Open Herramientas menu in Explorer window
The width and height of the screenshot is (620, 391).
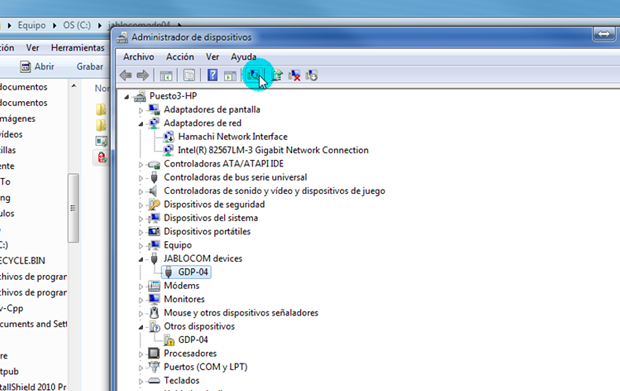pos(78,48)
